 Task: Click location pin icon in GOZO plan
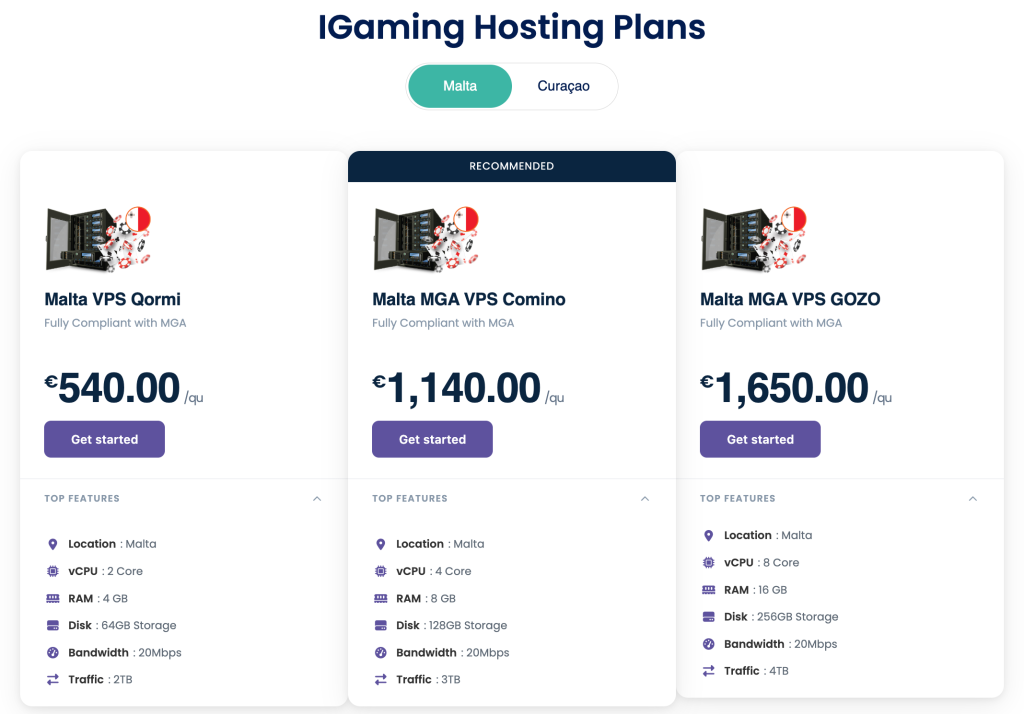[709, 536]
